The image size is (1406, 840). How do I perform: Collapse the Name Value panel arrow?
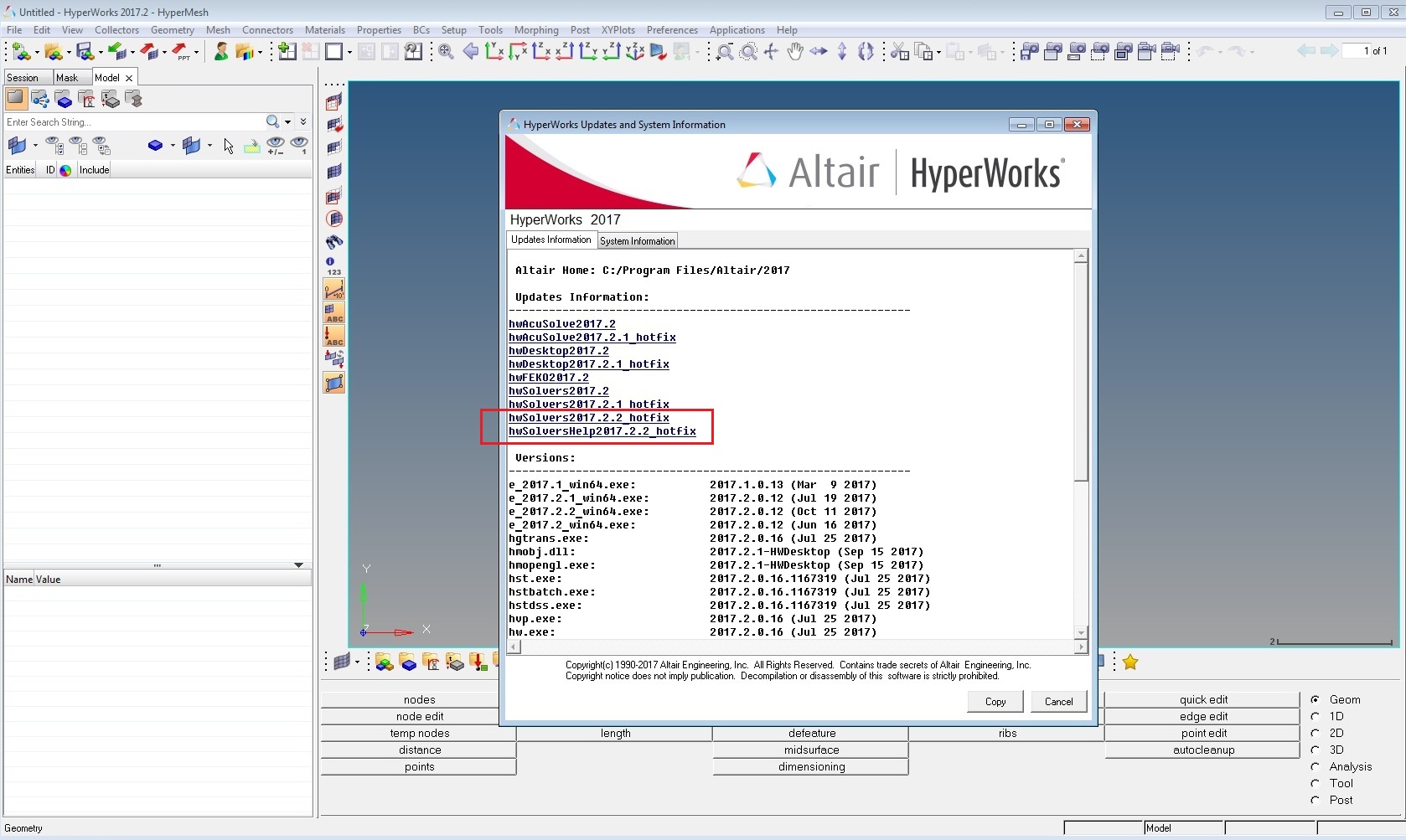coord(298,565)
